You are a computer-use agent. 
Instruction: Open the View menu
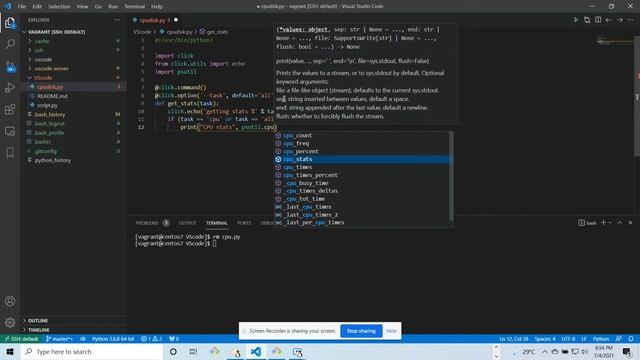pos(82,7)
